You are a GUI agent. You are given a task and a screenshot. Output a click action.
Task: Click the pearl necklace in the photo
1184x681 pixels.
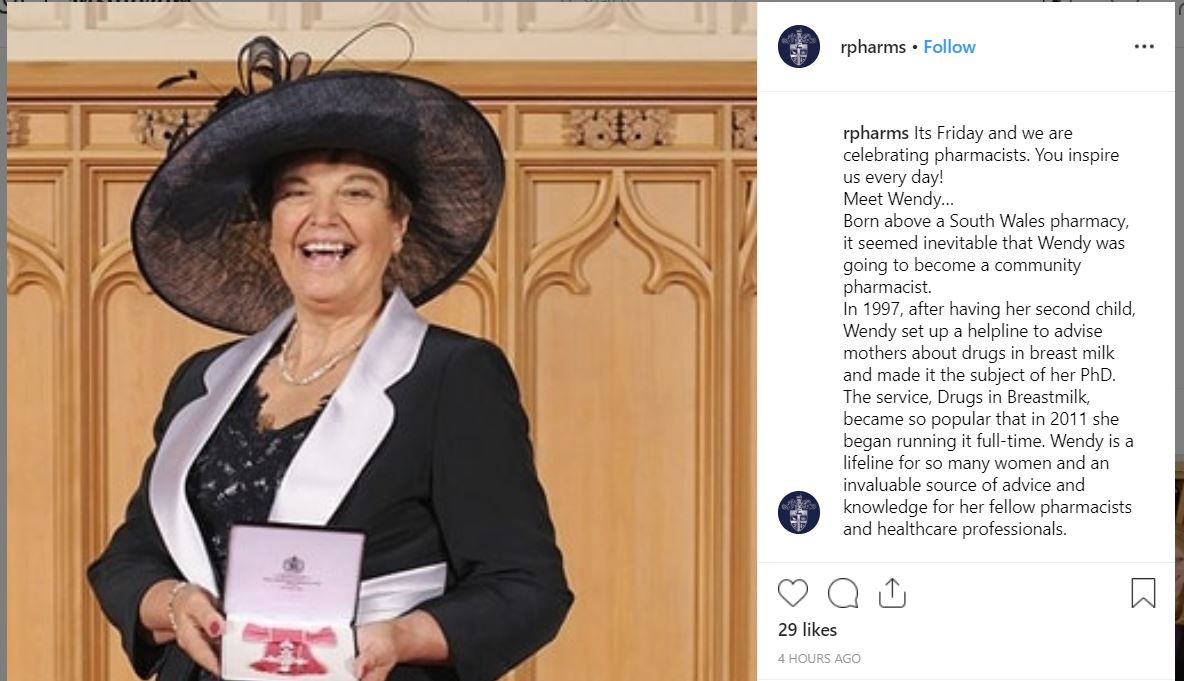(317, 359)
